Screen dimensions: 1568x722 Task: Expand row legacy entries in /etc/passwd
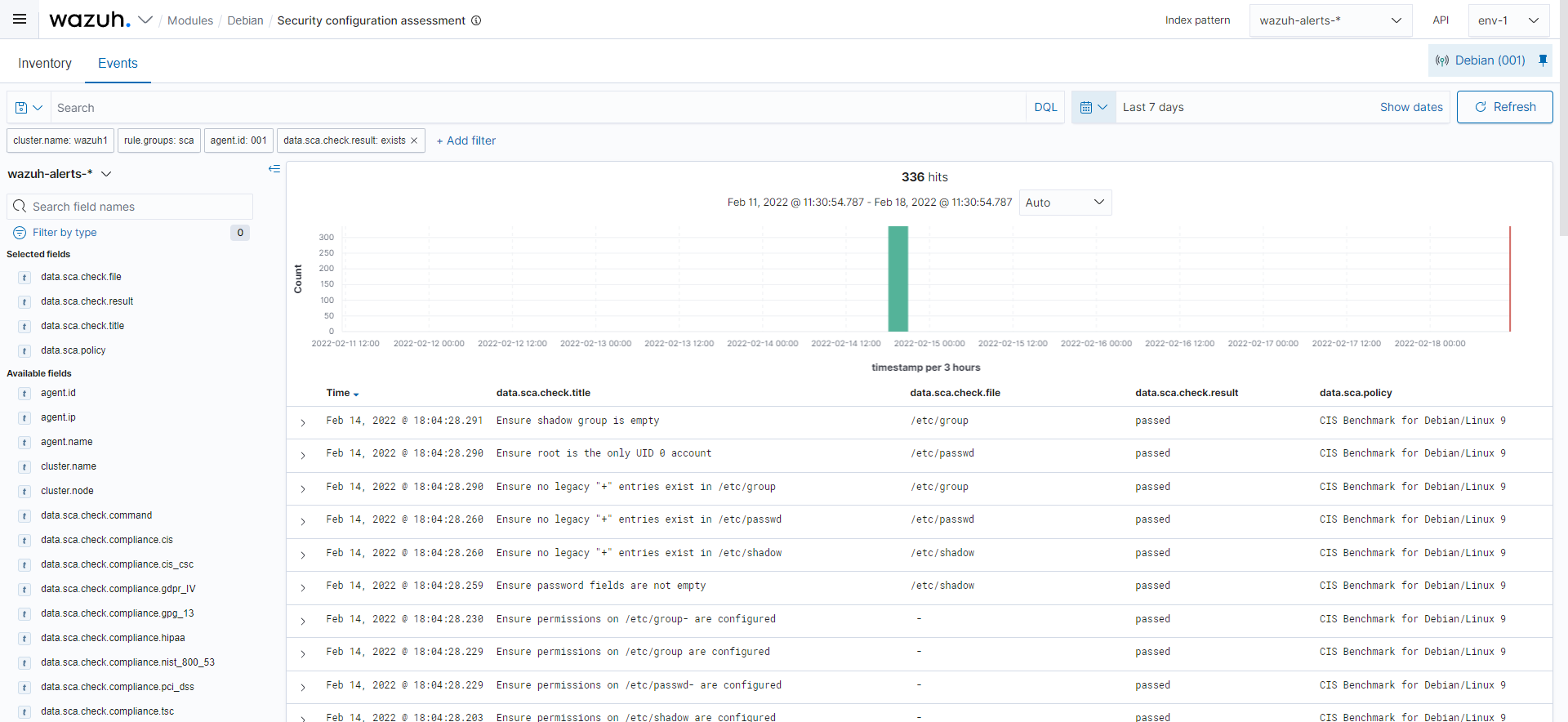(x=303, y=521)
